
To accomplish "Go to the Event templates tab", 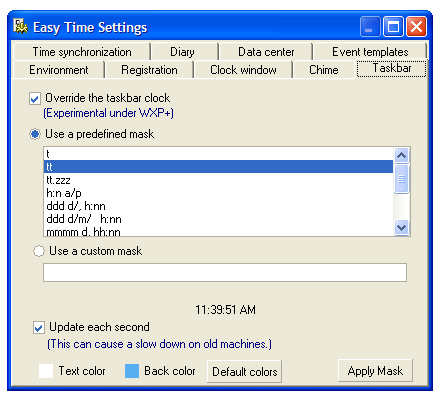I will [370, 52].
